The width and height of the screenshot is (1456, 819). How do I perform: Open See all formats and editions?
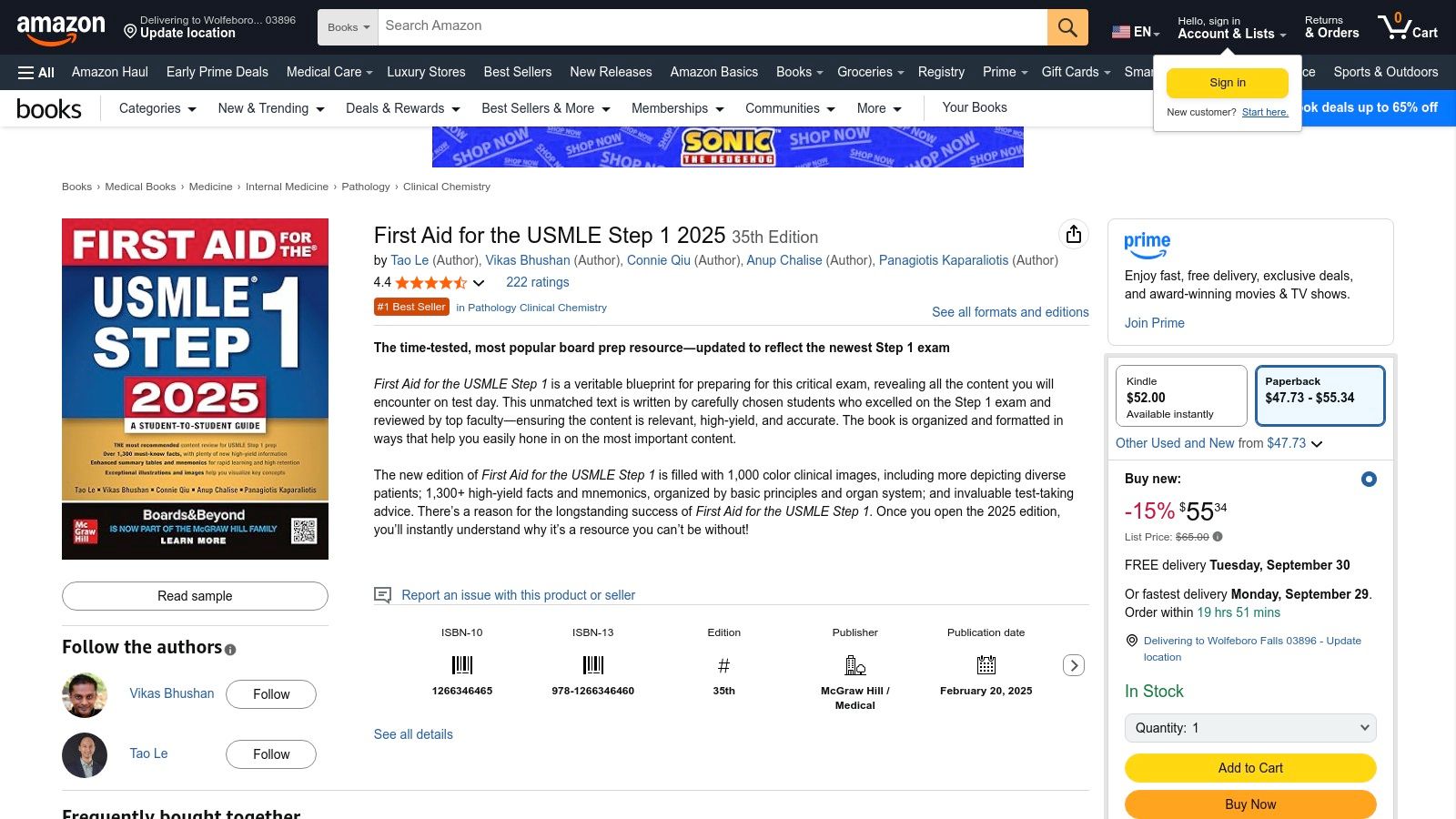pyautogui.click(x=1010, y=312)
